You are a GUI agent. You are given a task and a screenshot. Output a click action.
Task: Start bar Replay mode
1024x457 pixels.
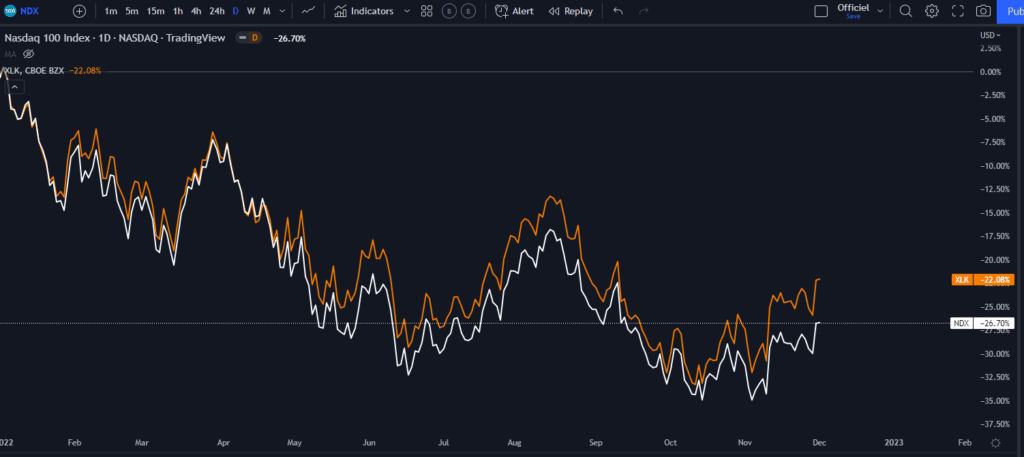point(571,11)
